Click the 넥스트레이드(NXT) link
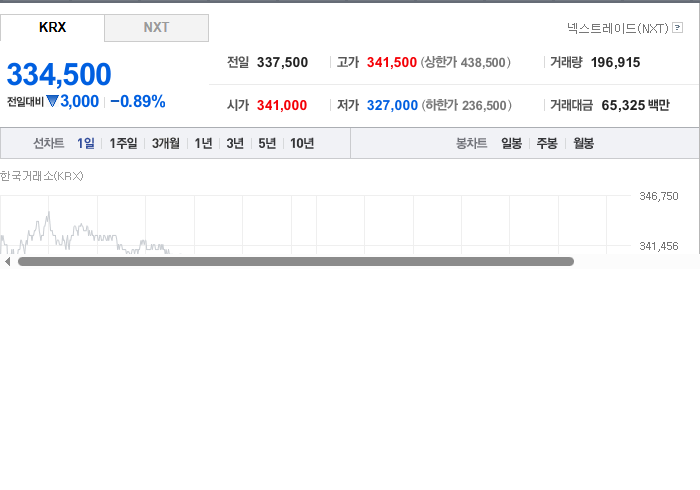The height and width of the screenshot is (490, 700). click(617, 28)
